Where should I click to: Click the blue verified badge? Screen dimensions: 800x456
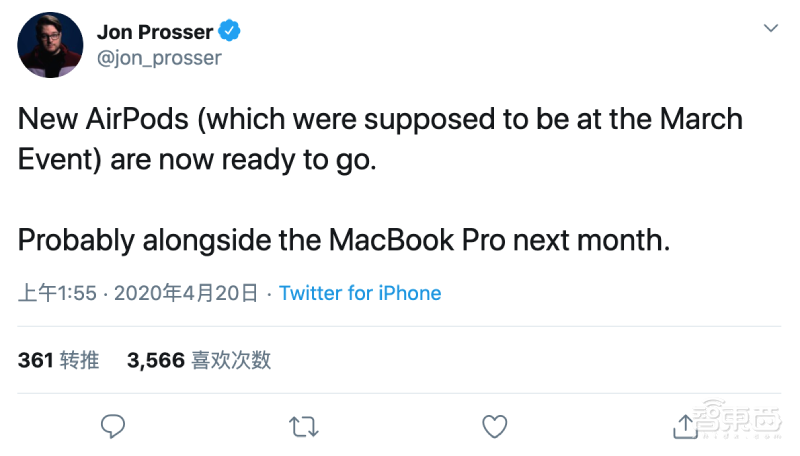point(230,32)
